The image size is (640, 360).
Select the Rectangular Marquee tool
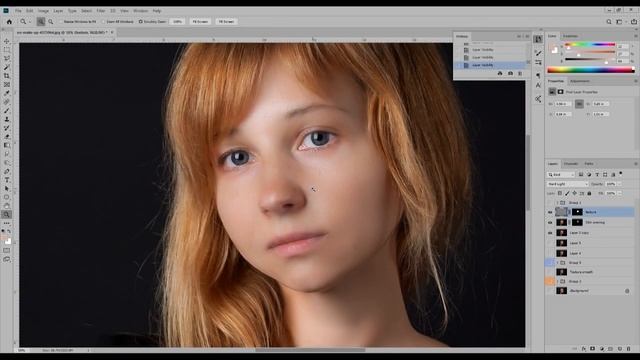(7, 50)
